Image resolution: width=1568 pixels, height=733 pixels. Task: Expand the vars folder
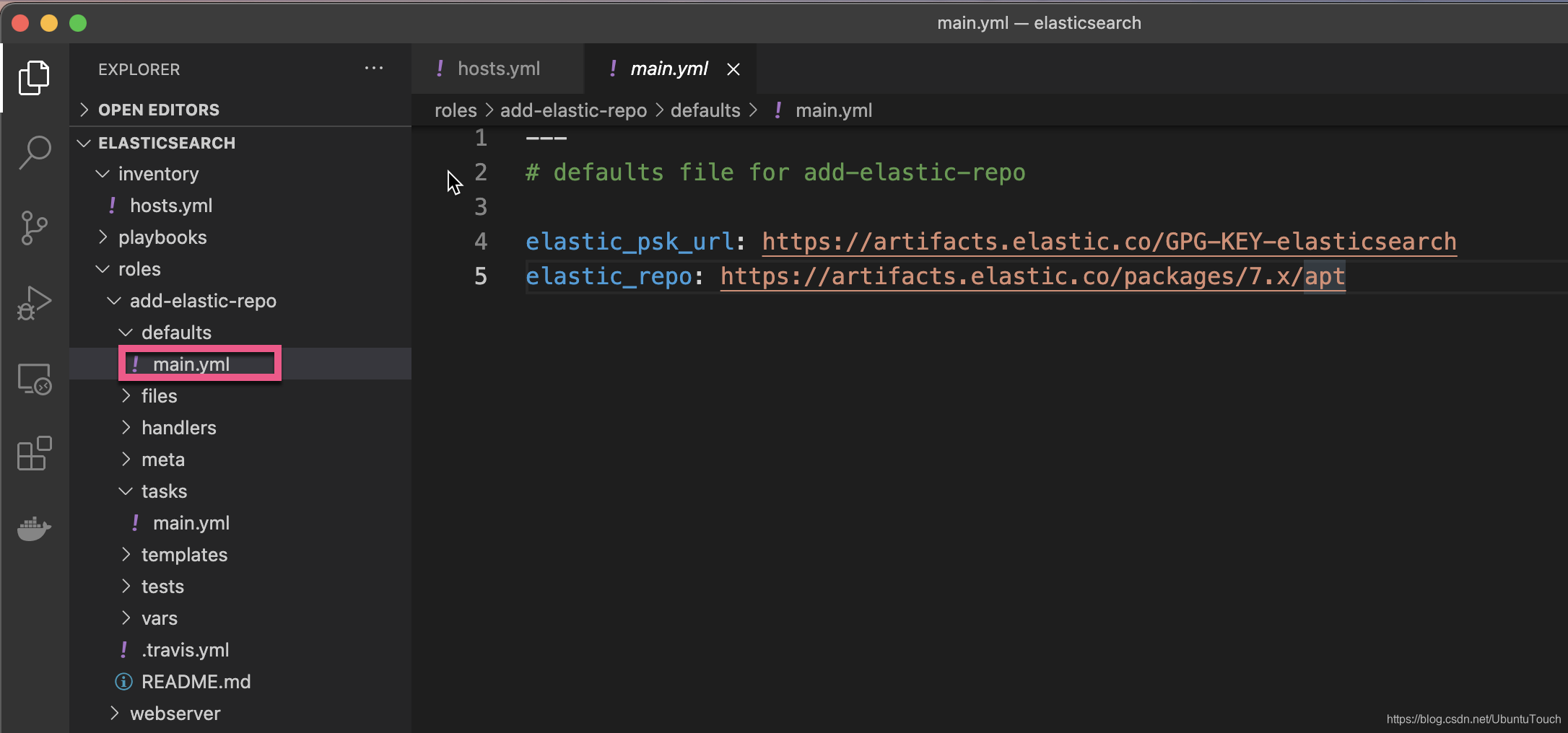point(240,618)
